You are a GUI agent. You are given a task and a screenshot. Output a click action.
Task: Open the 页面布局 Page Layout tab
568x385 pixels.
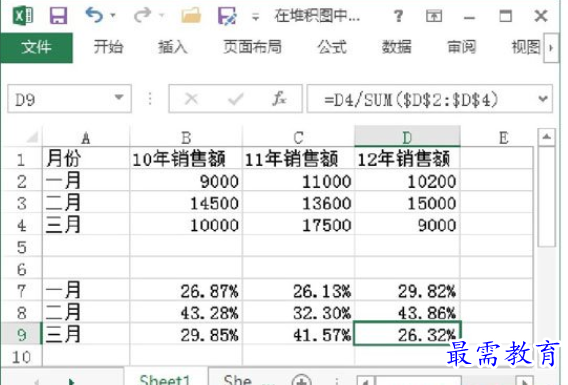tap(252, 47)
